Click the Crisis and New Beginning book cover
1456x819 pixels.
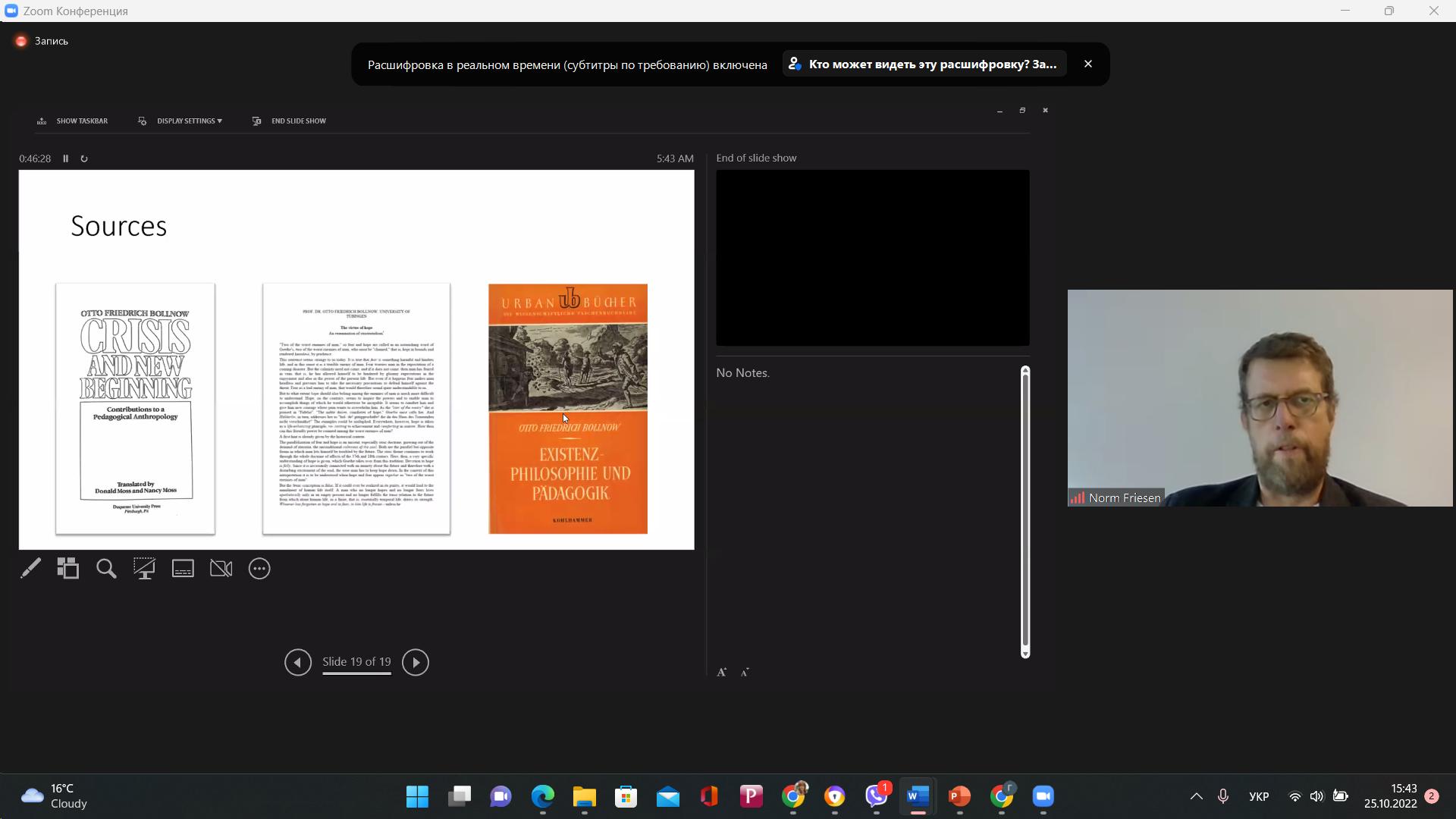click(x=135, y=409)
